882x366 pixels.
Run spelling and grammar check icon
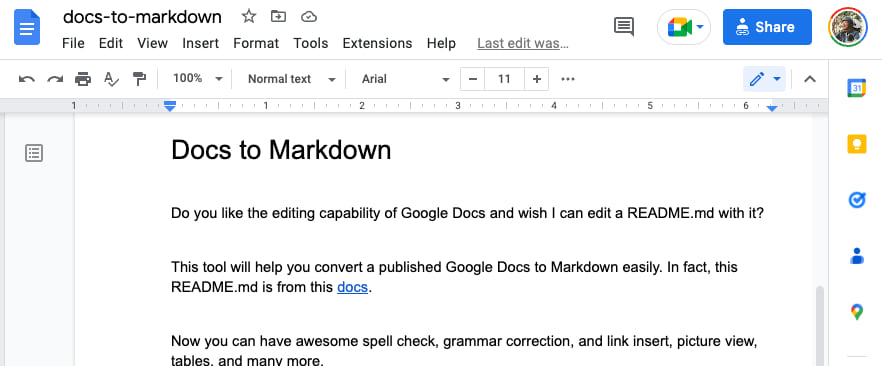coord(111,79)
